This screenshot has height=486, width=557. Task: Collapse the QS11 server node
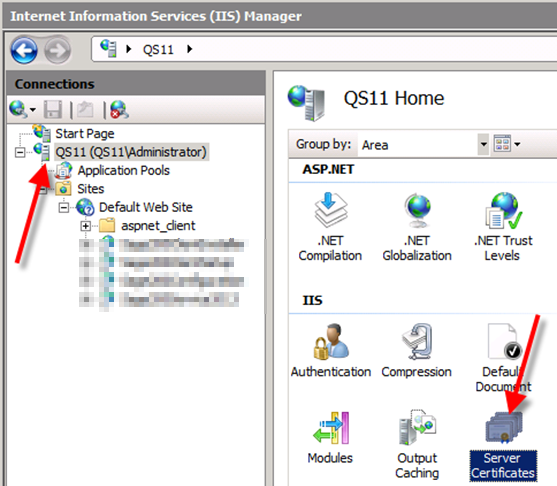(20, 152)
